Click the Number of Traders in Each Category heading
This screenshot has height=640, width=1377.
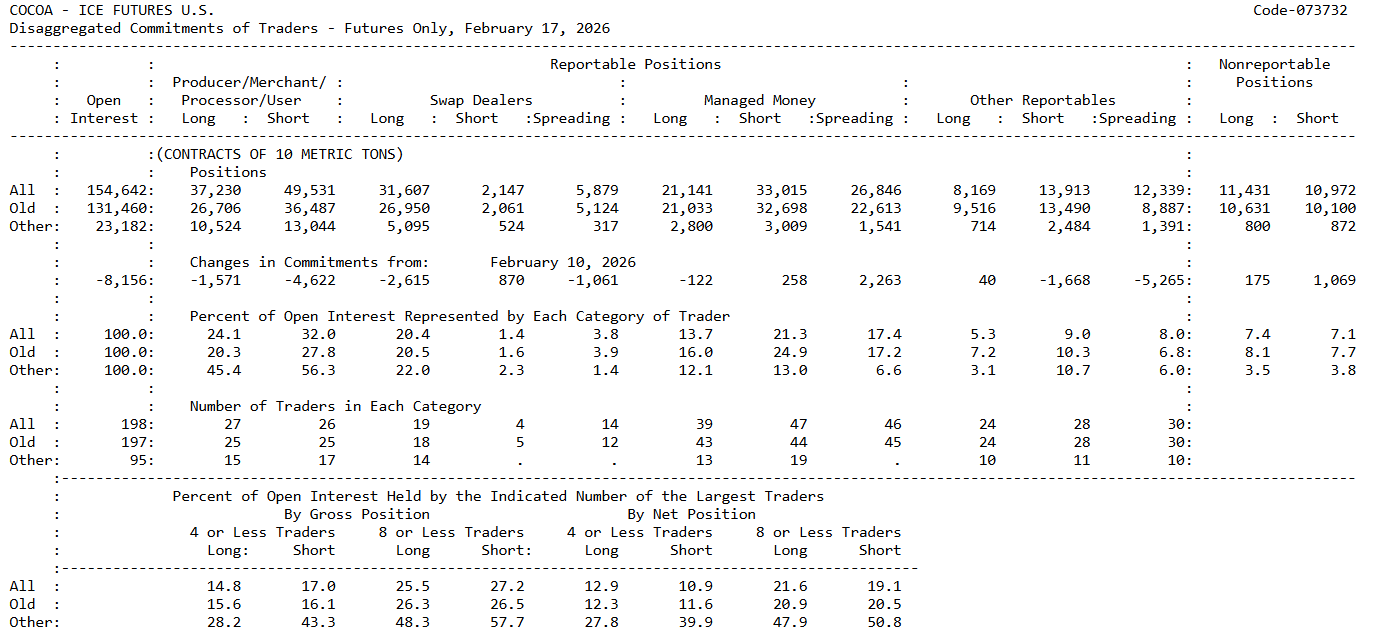point(335,406)
